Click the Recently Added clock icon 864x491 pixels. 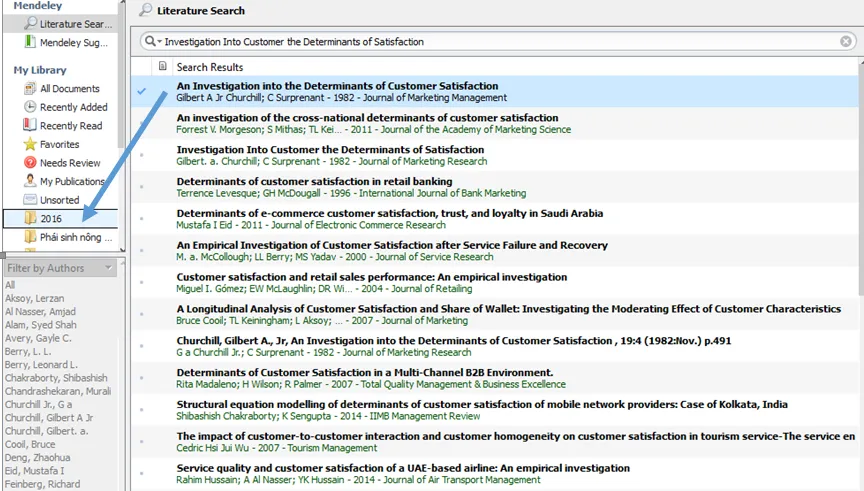pos(30,106)
